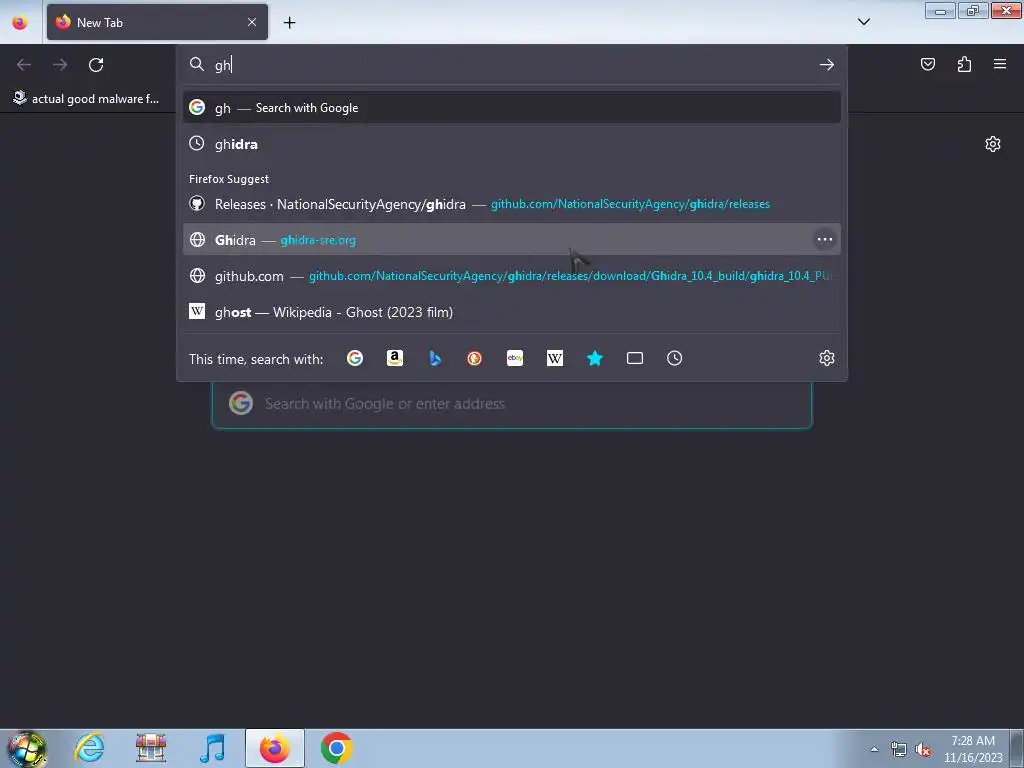Open a new tab with plus button

pyautogui.click(x=289, y=23)
